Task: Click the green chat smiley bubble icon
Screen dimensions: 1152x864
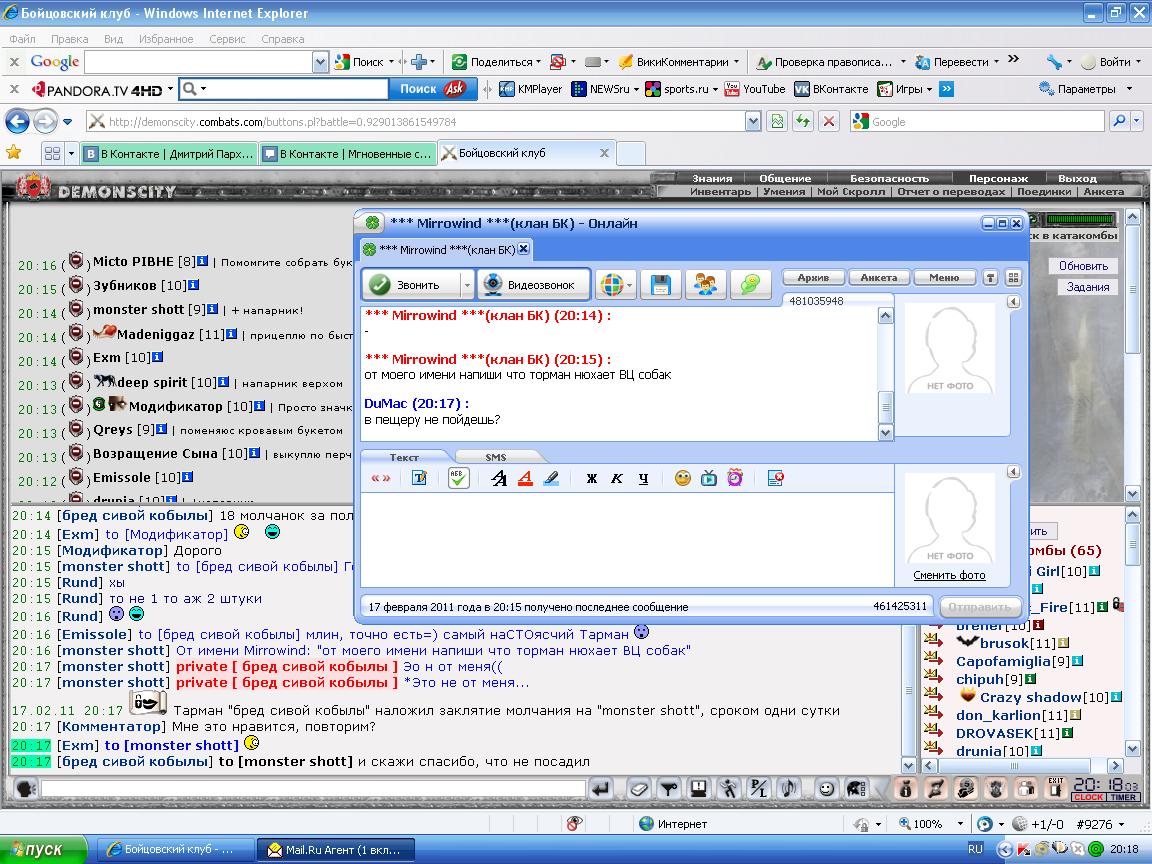Action: (x=750, y=284)
